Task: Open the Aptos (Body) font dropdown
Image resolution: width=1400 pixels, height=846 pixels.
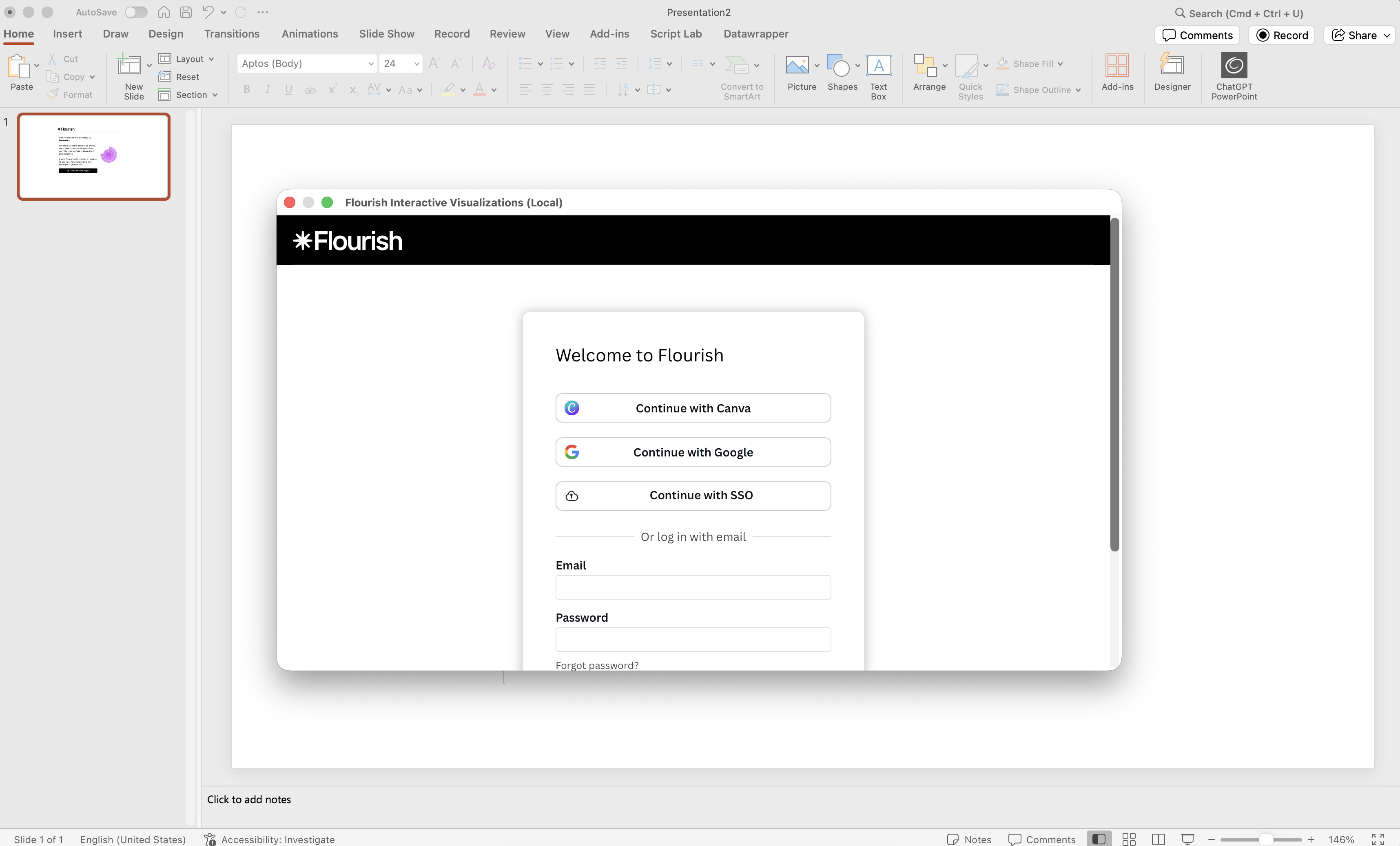Action: (370, 64)
